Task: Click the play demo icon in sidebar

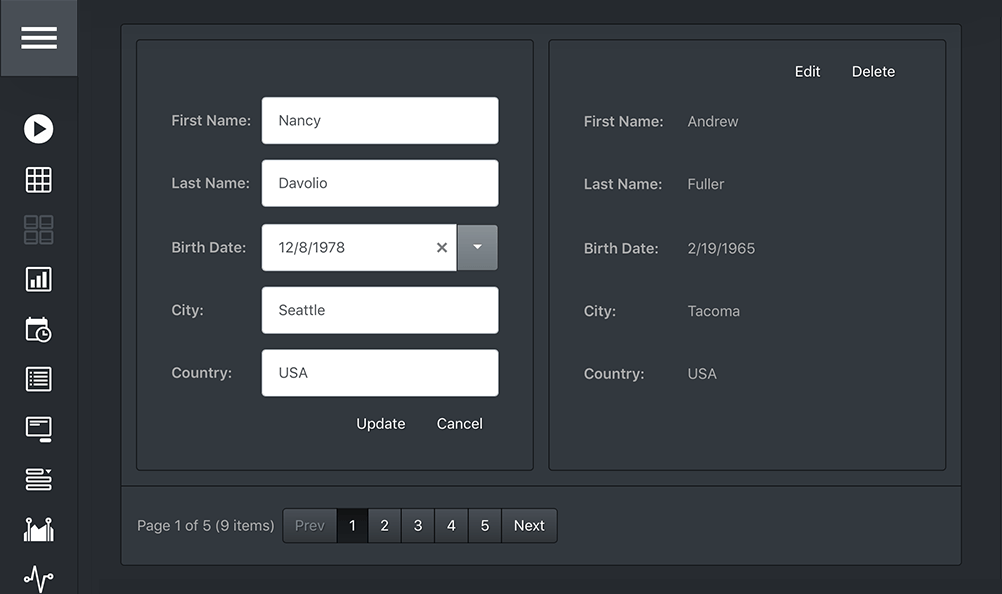Action: tap(38, 129)
